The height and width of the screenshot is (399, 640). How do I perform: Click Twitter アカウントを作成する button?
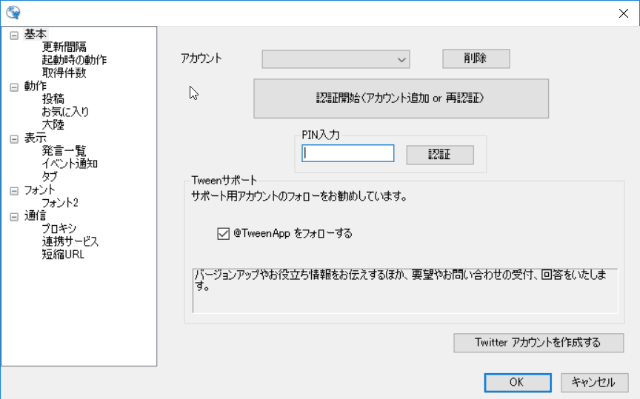coord(538,343)
